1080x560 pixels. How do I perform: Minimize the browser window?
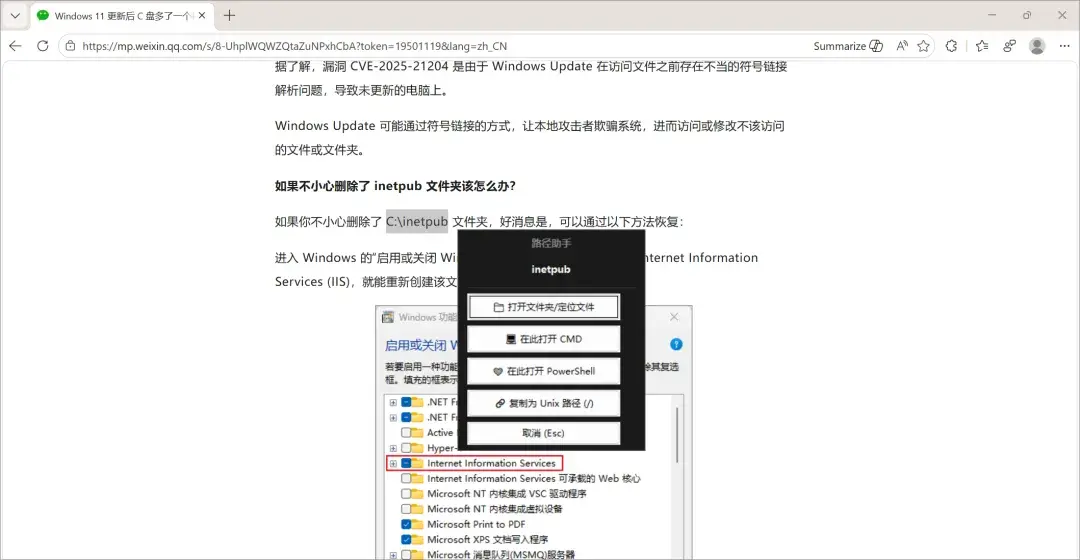[x=992, y=15]
